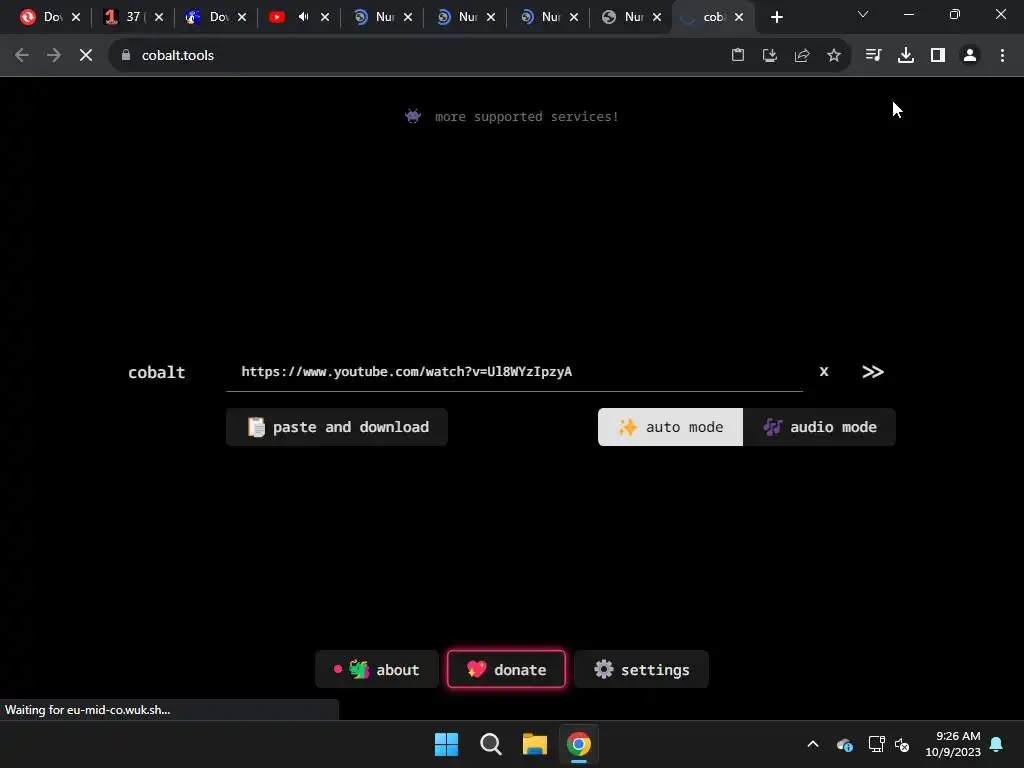Click the donate button
1024x768 pixels.
(507, 669)
